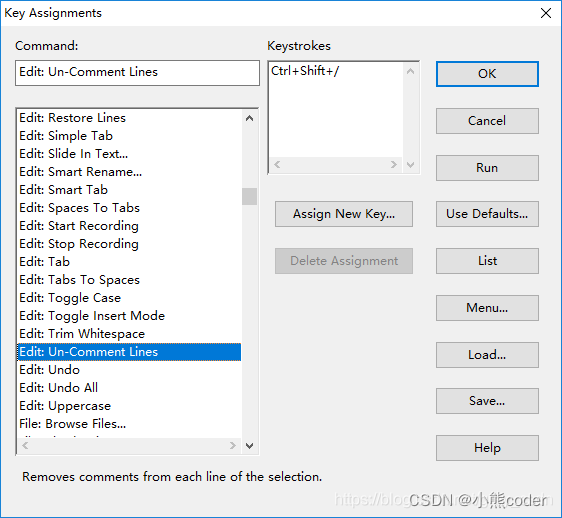Select Edit: Undo All in list
The height and width of the screenshot is (518, 562).
[129, 388]
